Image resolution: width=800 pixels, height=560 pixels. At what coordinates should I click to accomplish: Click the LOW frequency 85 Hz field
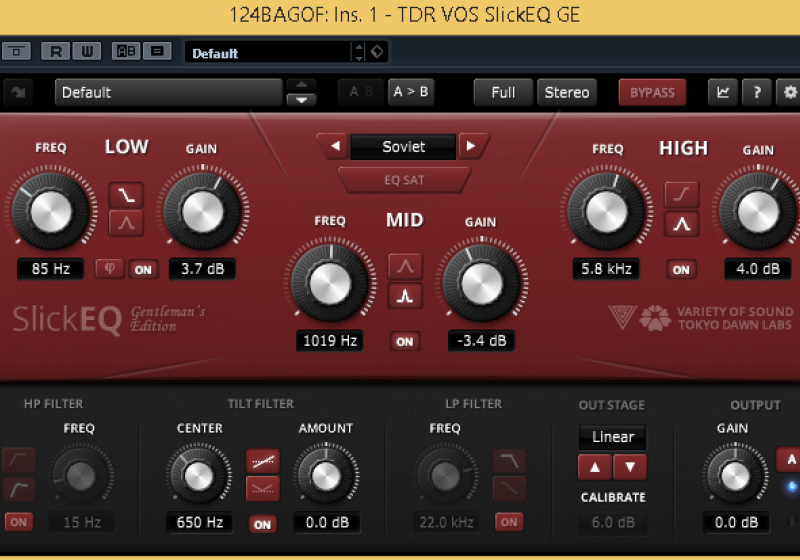click(x=51, y=269)
